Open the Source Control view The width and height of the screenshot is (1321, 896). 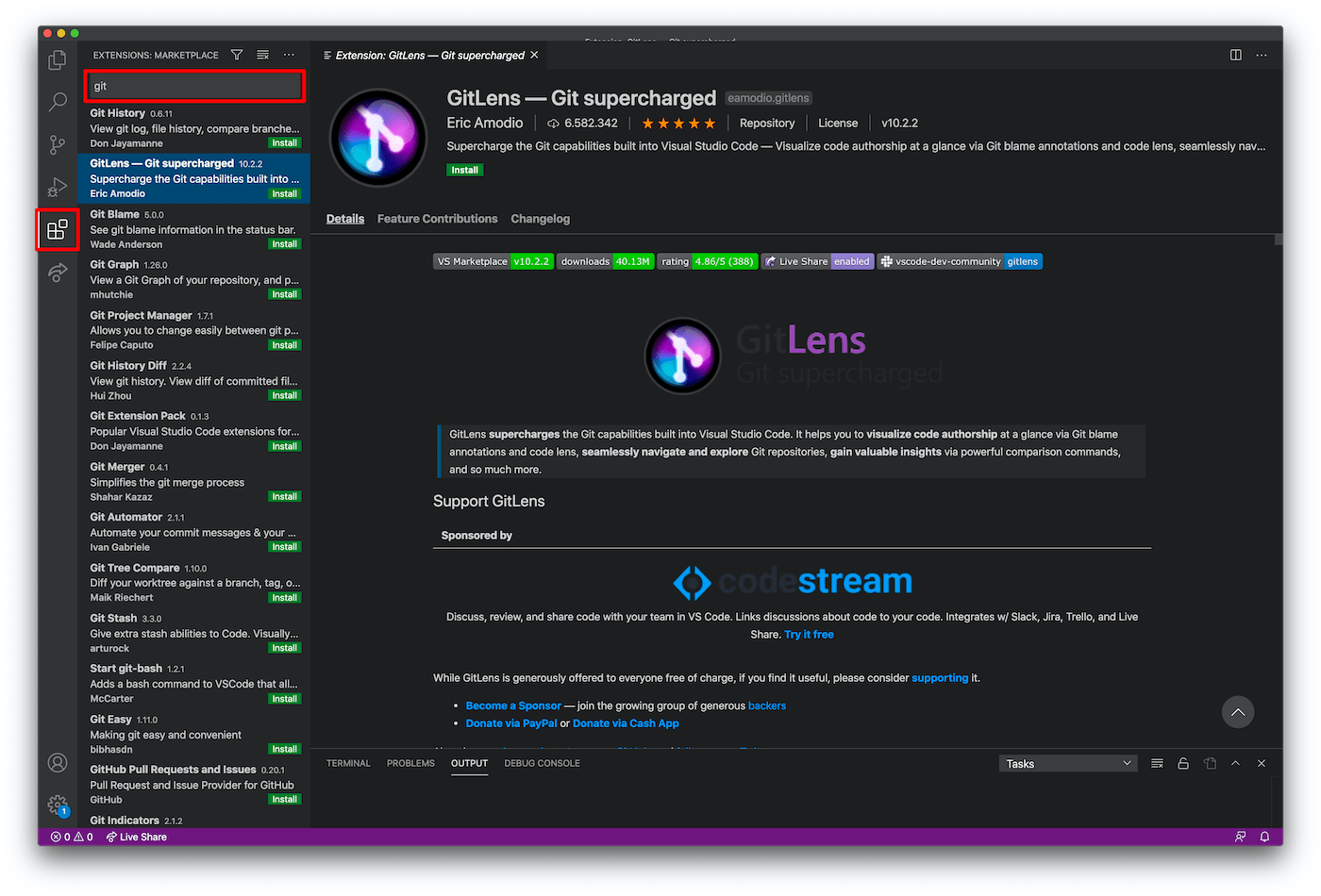point(57,144)
